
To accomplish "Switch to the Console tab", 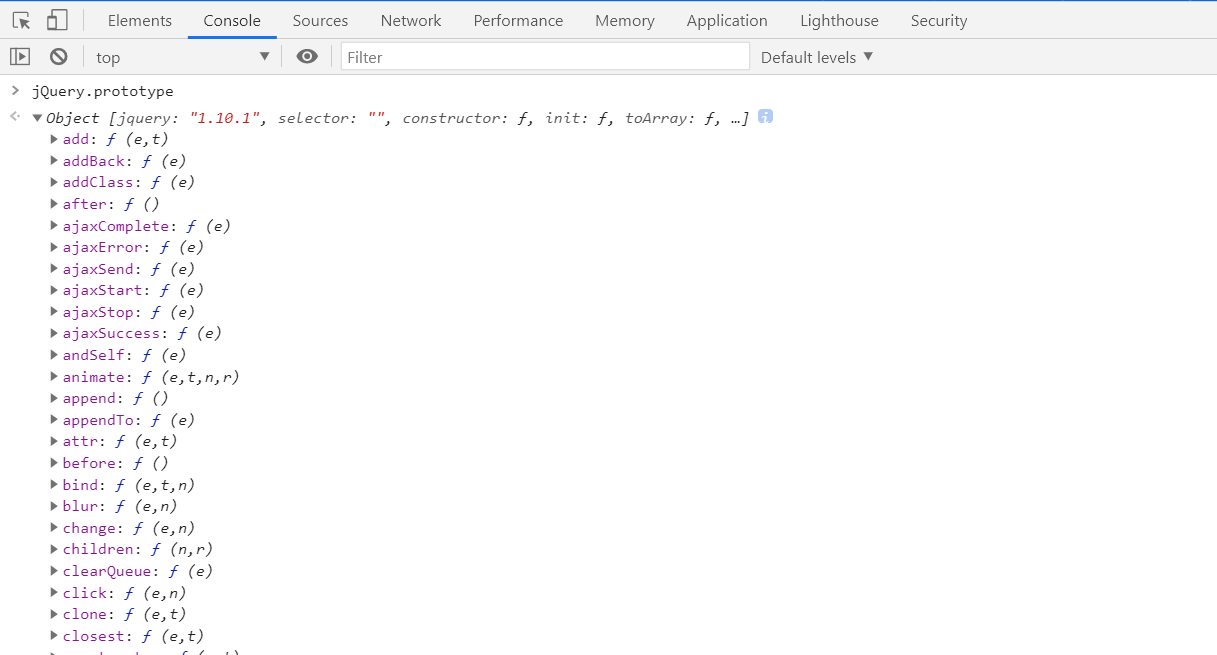I will click(232, 20).
